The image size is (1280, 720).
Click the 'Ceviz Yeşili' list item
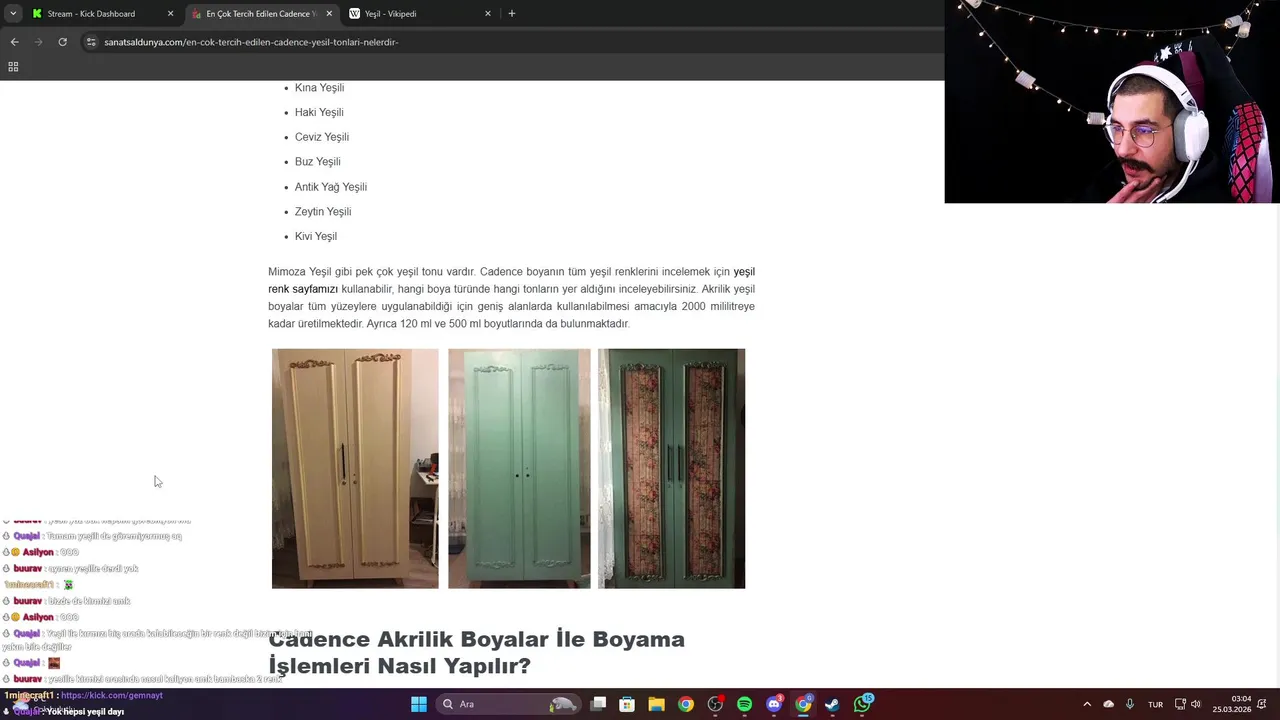point(322,137)
